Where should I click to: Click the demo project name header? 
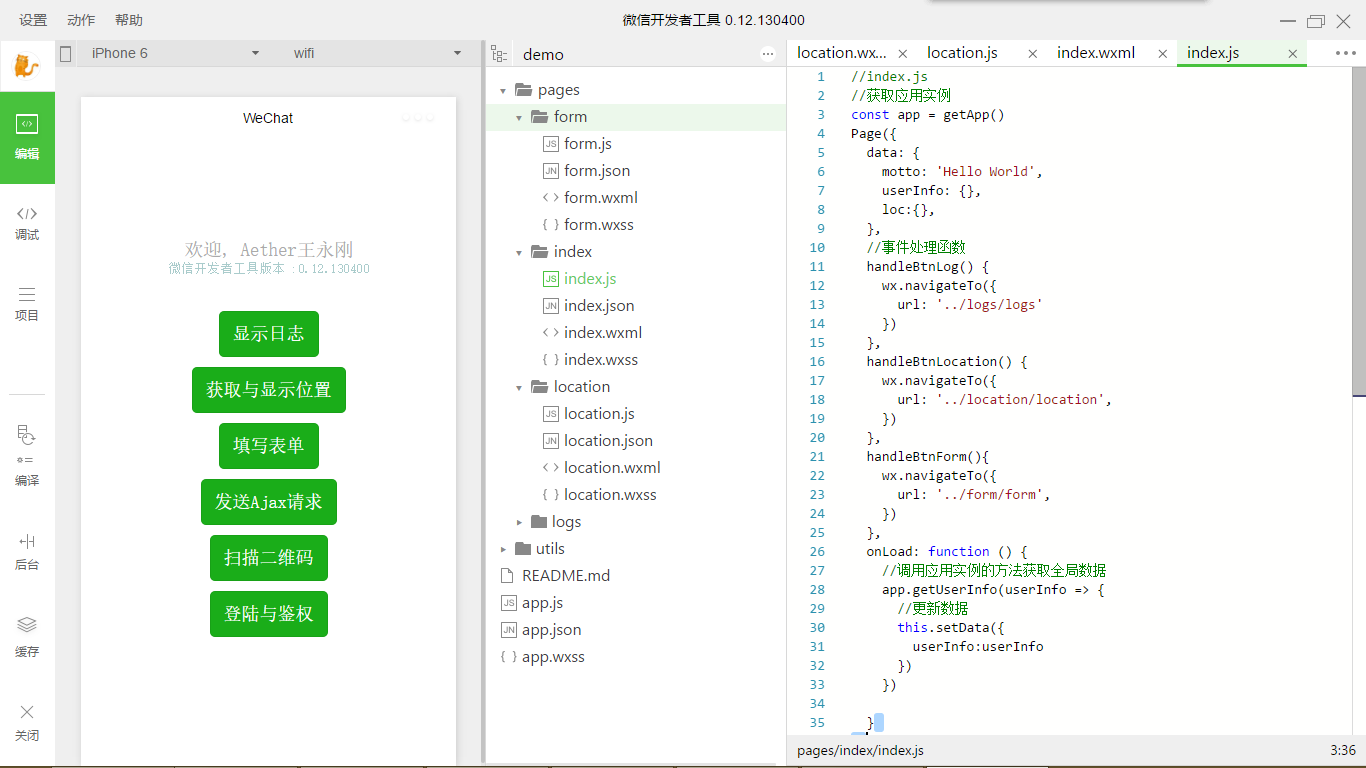pyautogui.click(x=543, y=55)
